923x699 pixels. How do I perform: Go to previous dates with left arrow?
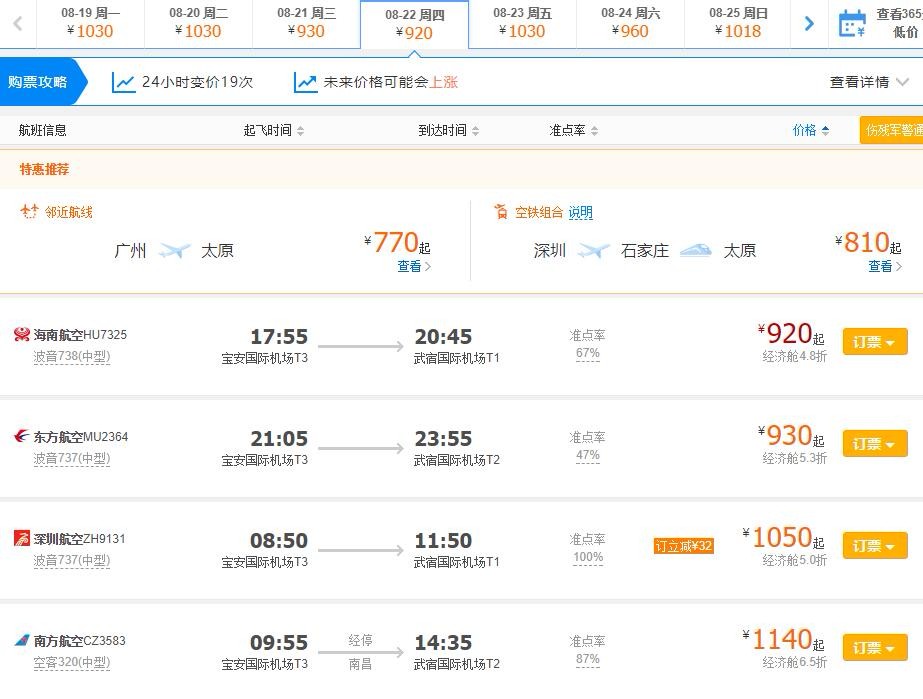pos(18,24)
